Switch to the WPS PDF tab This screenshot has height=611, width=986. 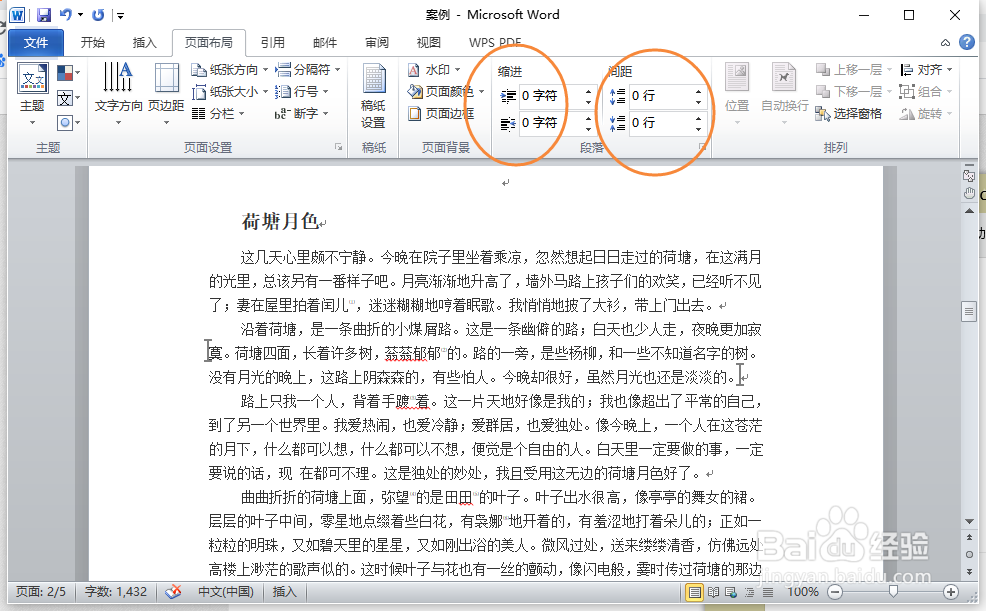pos(495,43)
